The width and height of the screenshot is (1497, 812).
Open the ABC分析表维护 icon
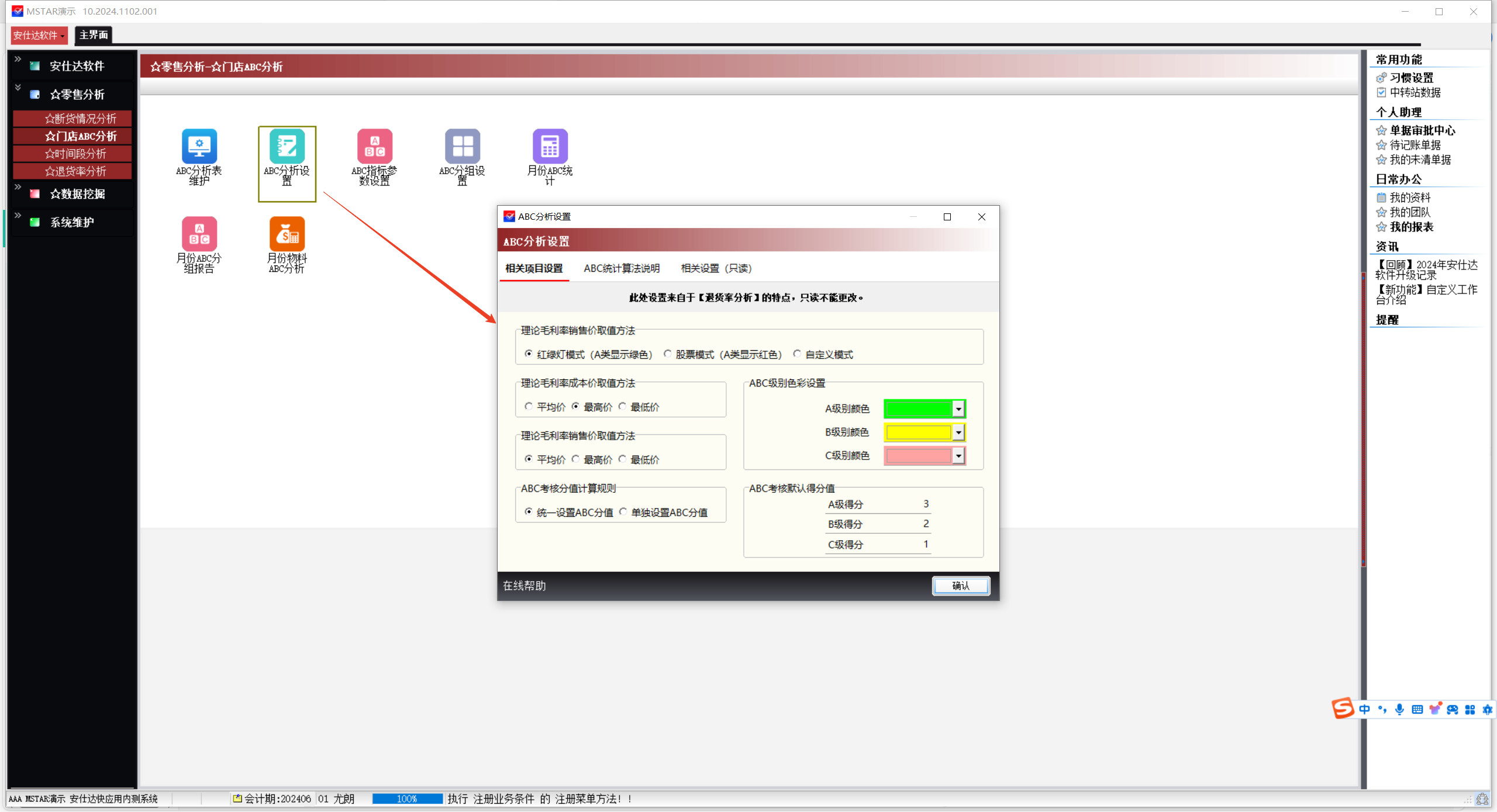(x=199, y=147)
